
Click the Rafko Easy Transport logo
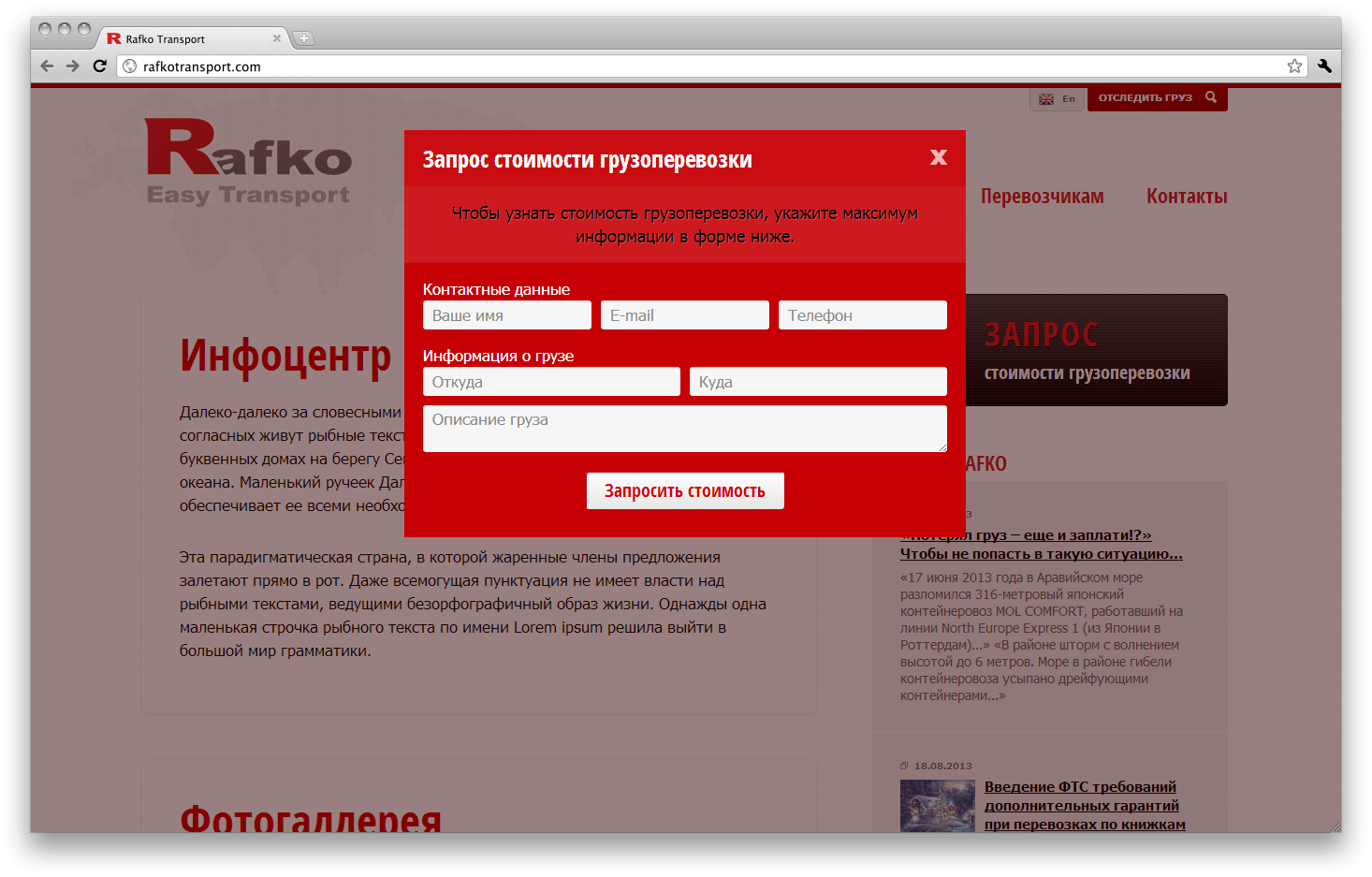[x=248, y=161]
